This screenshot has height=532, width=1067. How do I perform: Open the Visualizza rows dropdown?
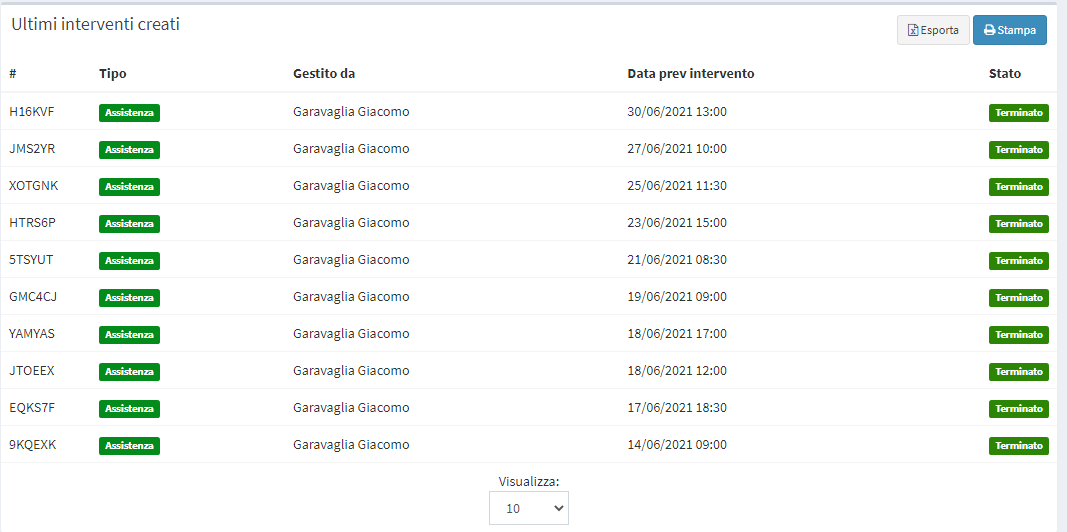click(x=529, y=508)
